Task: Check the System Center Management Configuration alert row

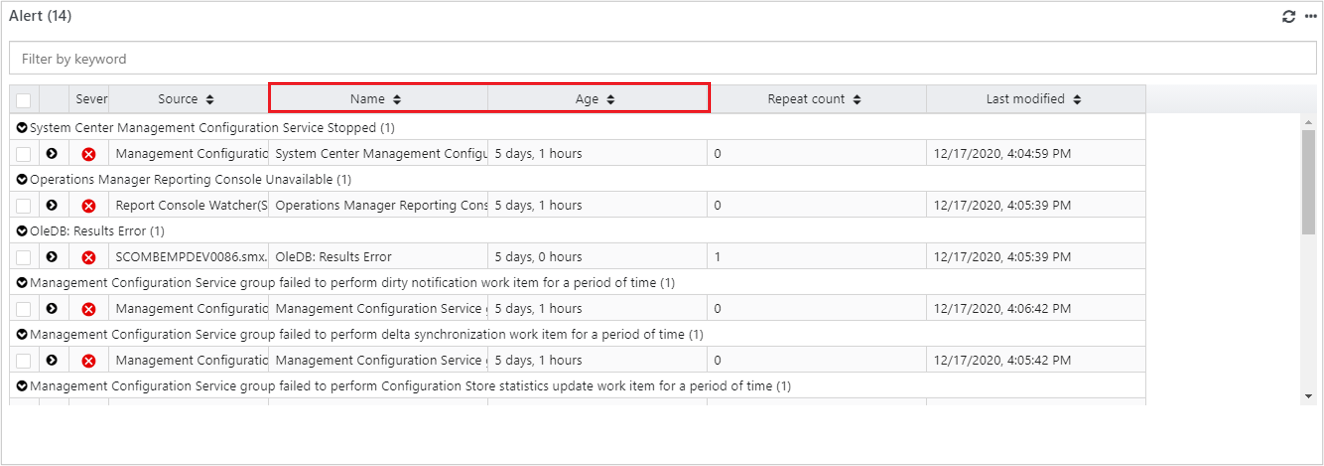Action: click(x=23, y=154)
